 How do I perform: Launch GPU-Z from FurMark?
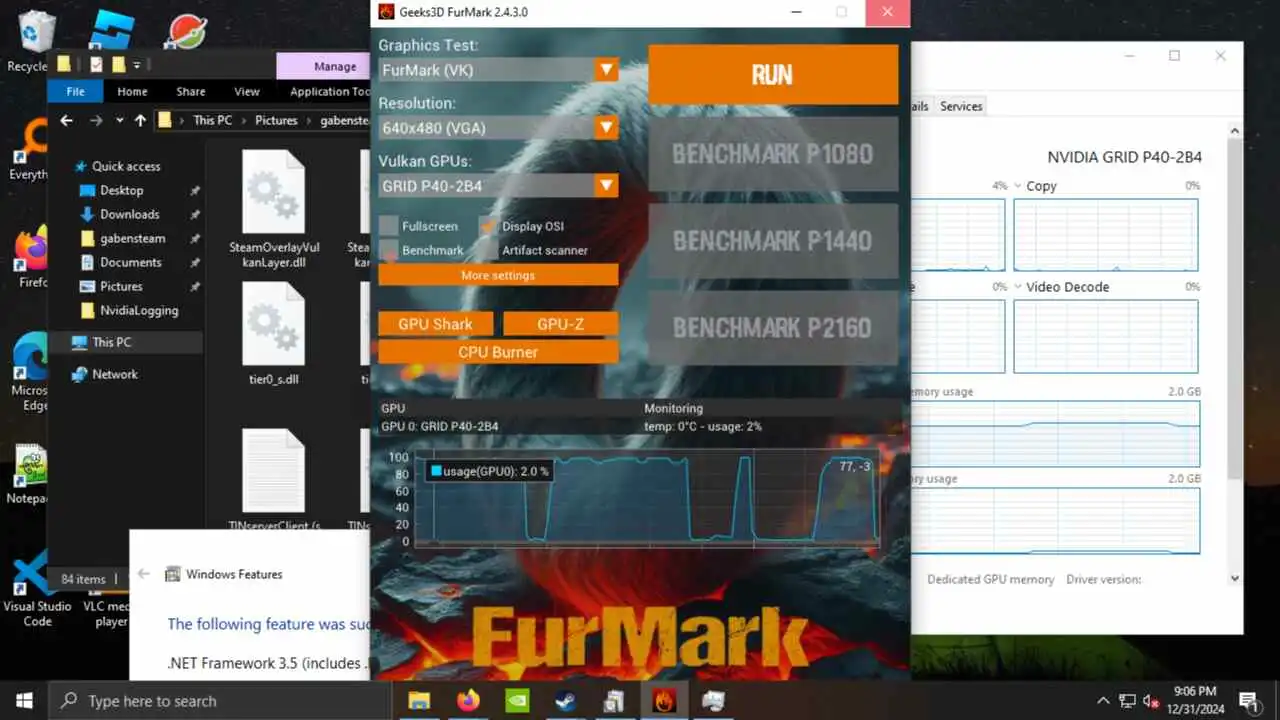tap(560, 324)
